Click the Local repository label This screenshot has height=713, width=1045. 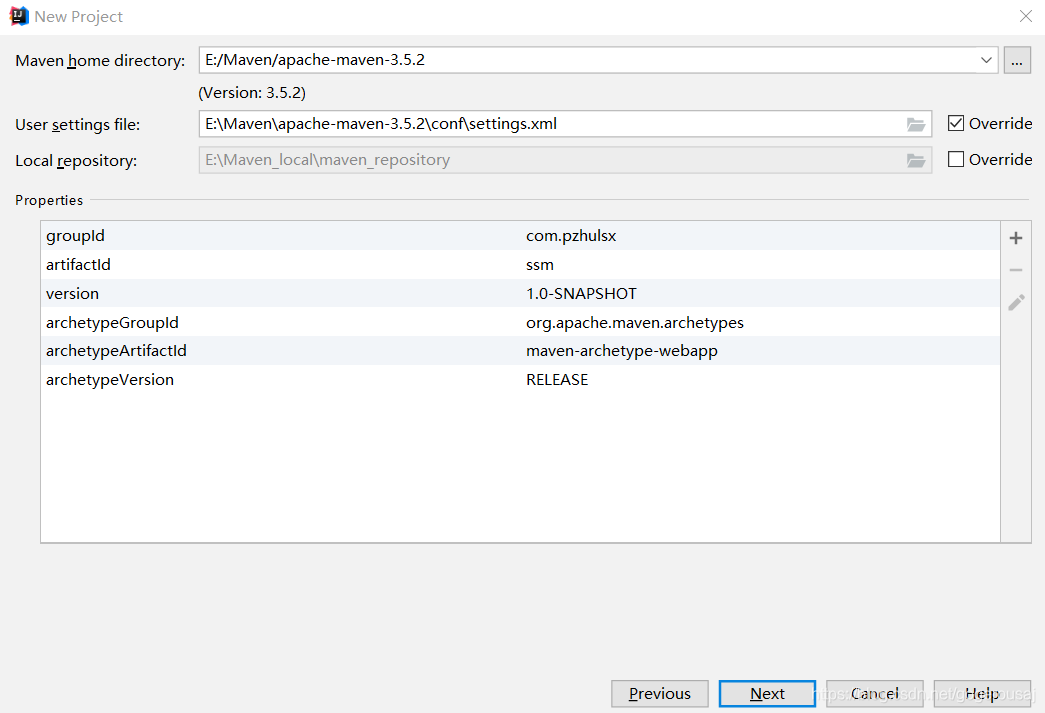tap(76, 161)
